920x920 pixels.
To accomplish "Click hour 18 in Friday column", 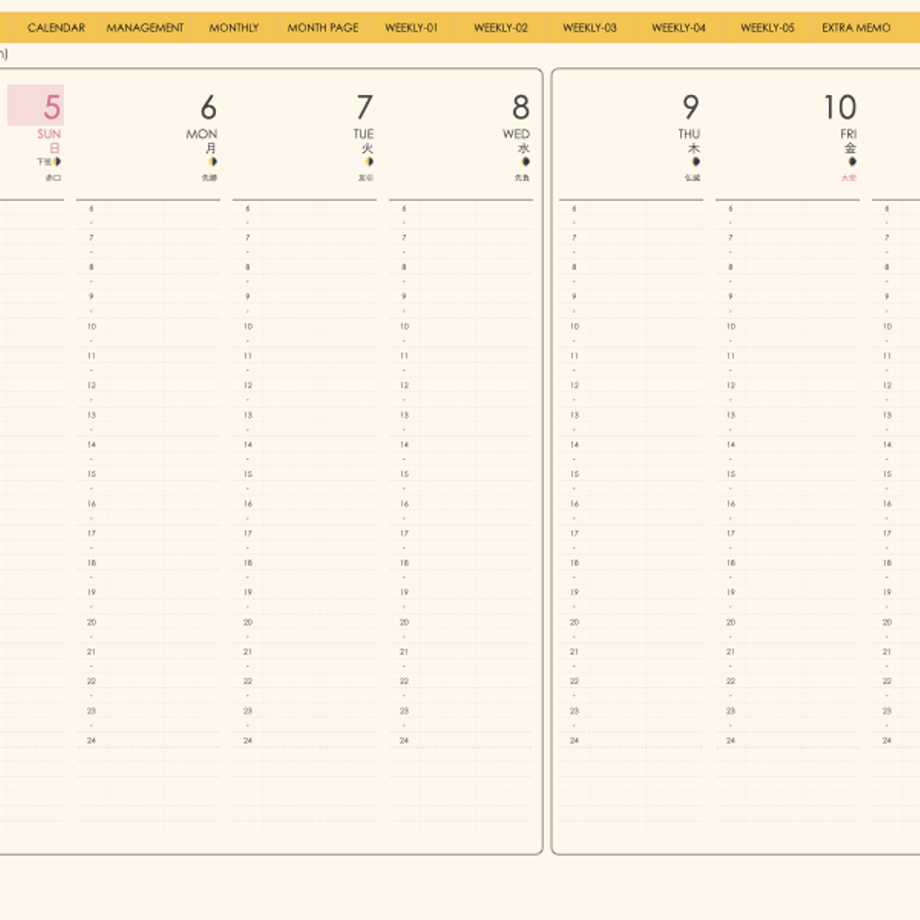I will (730, 563).
